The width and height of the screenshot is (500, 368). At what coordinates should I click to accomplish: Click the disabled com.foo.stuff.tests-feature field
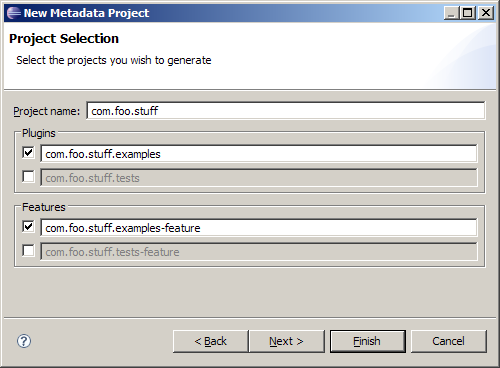point(259,252)
